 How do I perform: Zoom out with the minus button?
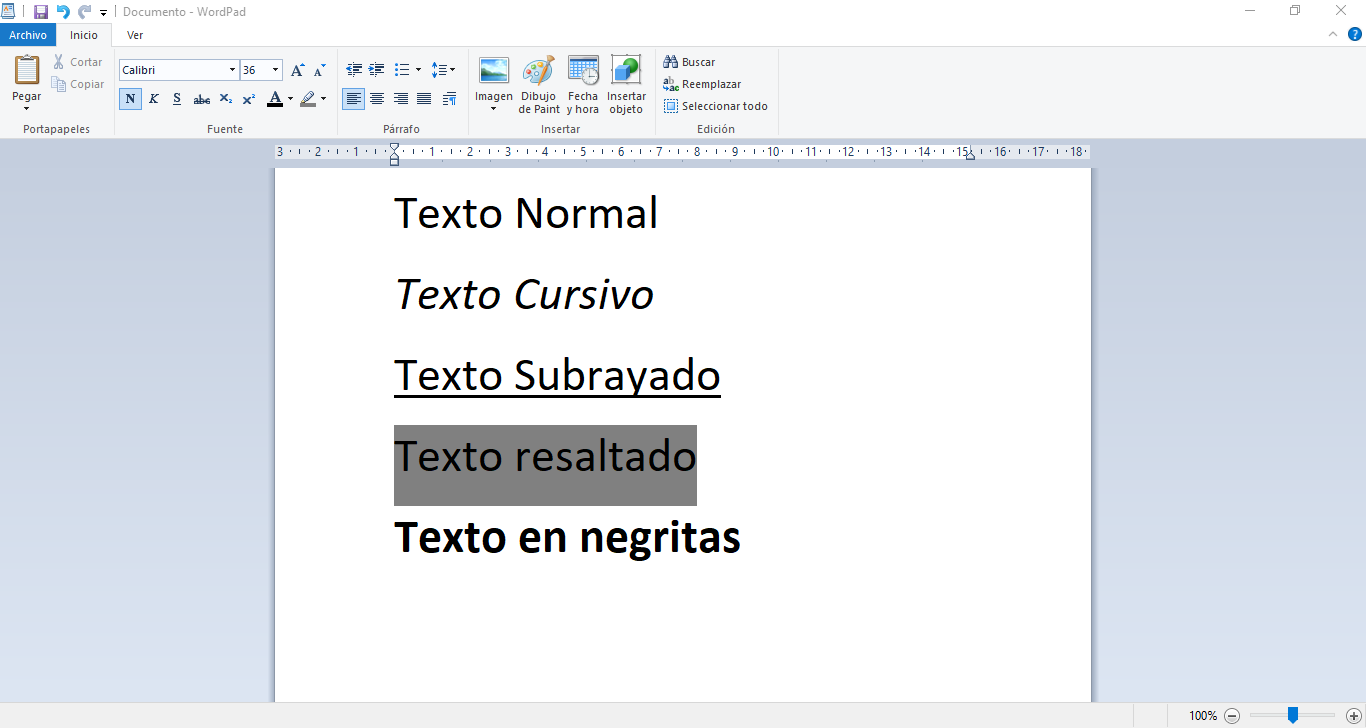point(1232,716)
